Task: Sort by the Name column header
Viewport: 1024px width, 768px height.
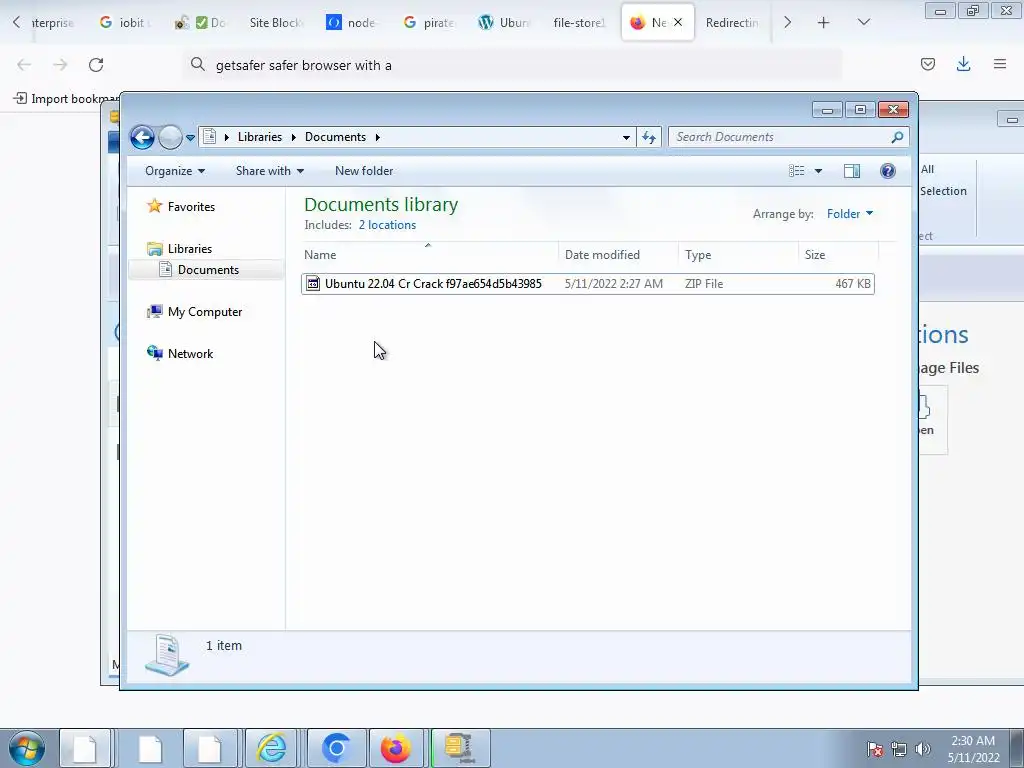Action: point(430,255)
